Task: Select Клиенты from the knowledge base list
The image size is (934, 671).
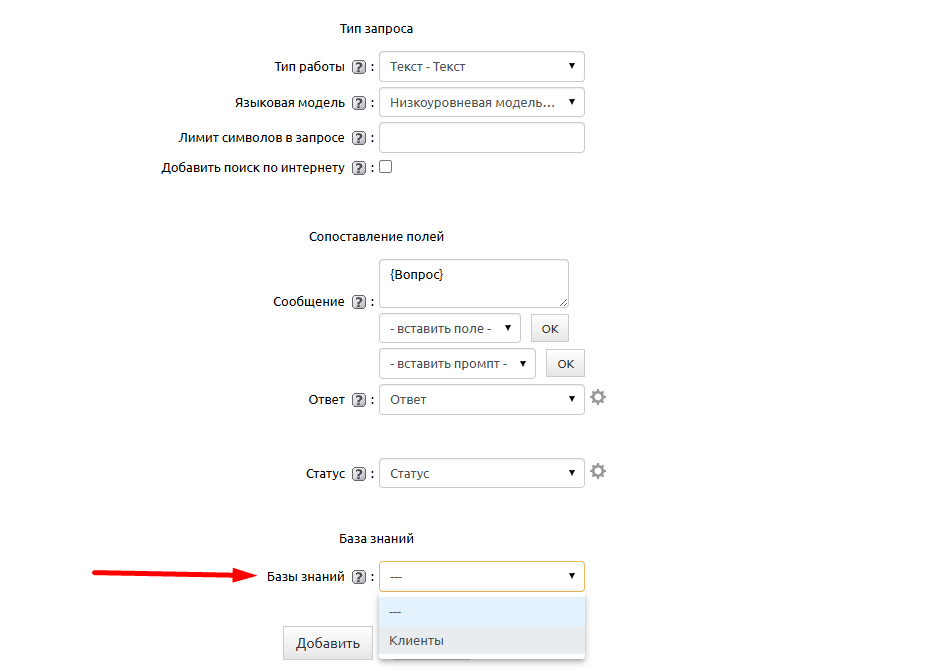Action: click(x=481, y=640)
